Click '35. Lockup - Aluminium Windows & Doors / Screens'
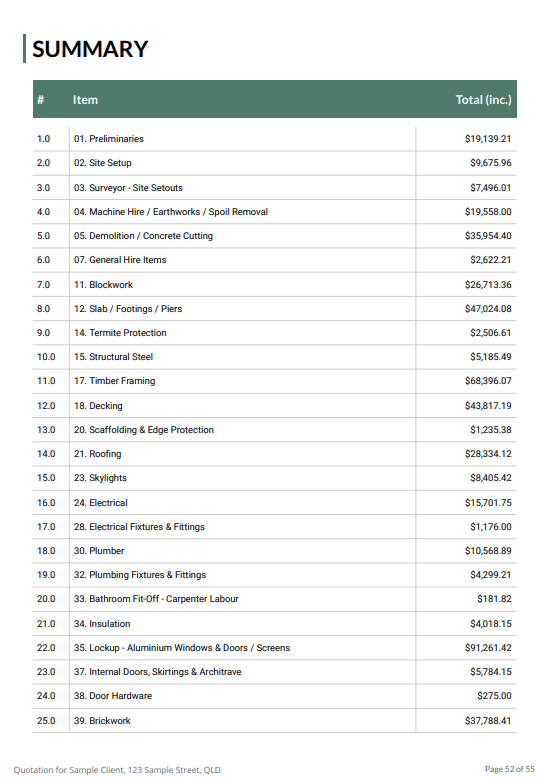The image size is (547, 778). click(x=182, y=648)
